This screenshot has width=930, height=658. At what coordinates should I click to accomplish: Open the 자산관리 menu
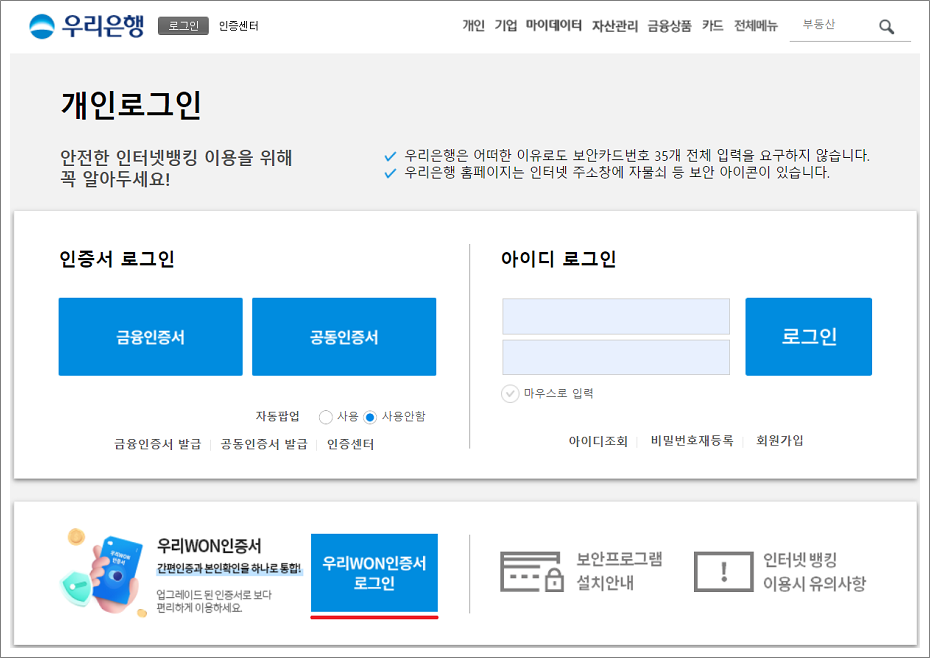point(614,26)
